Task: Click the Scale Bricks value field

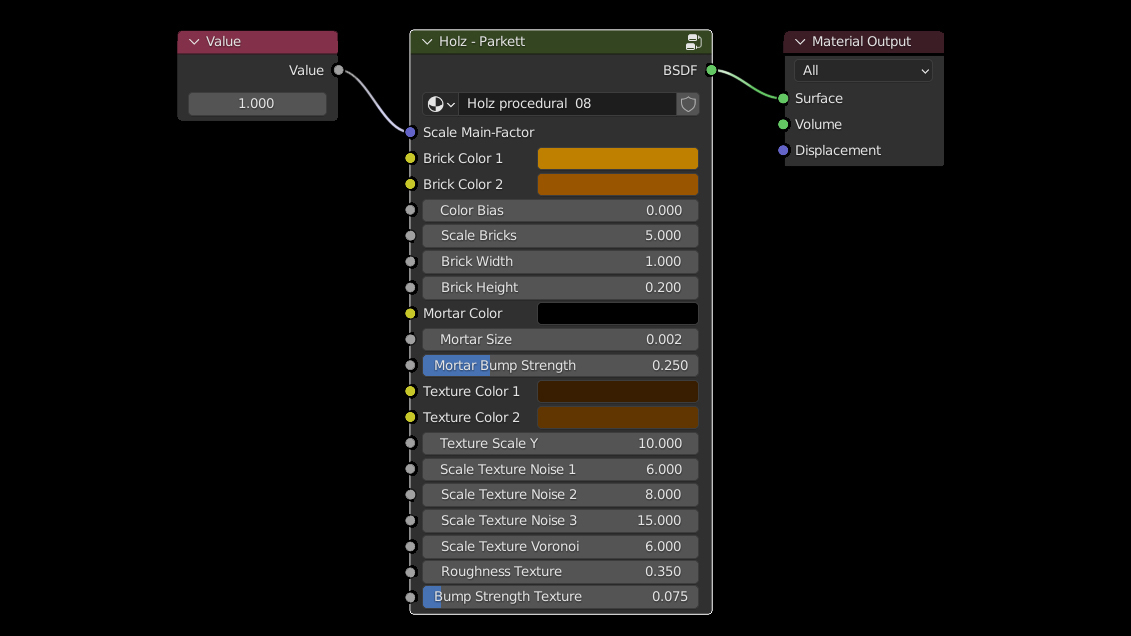Action: (x=560, y=235)
